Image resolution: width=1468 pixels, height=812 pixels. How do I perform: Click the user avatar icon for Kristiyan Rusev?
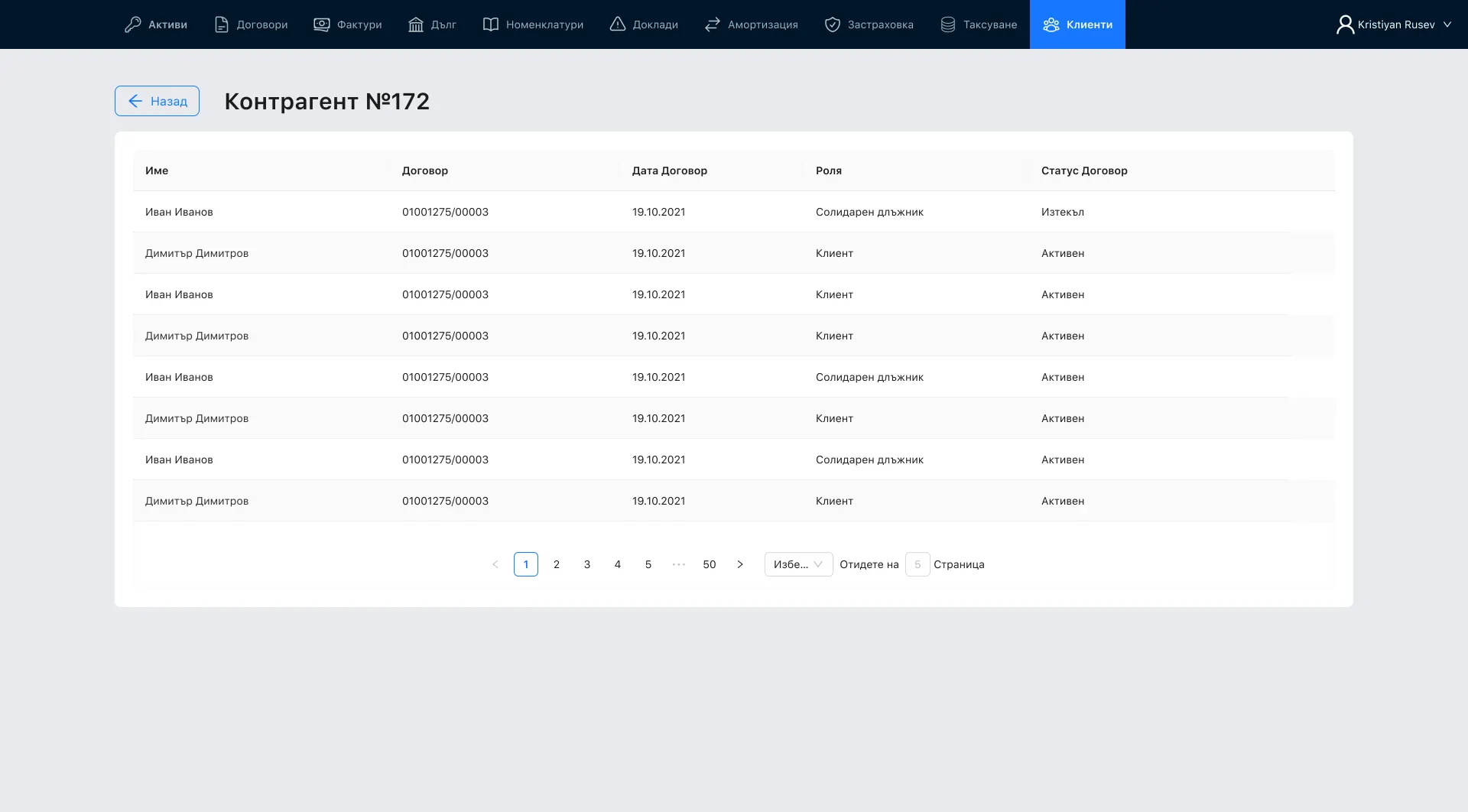(x=1345, y=24)
